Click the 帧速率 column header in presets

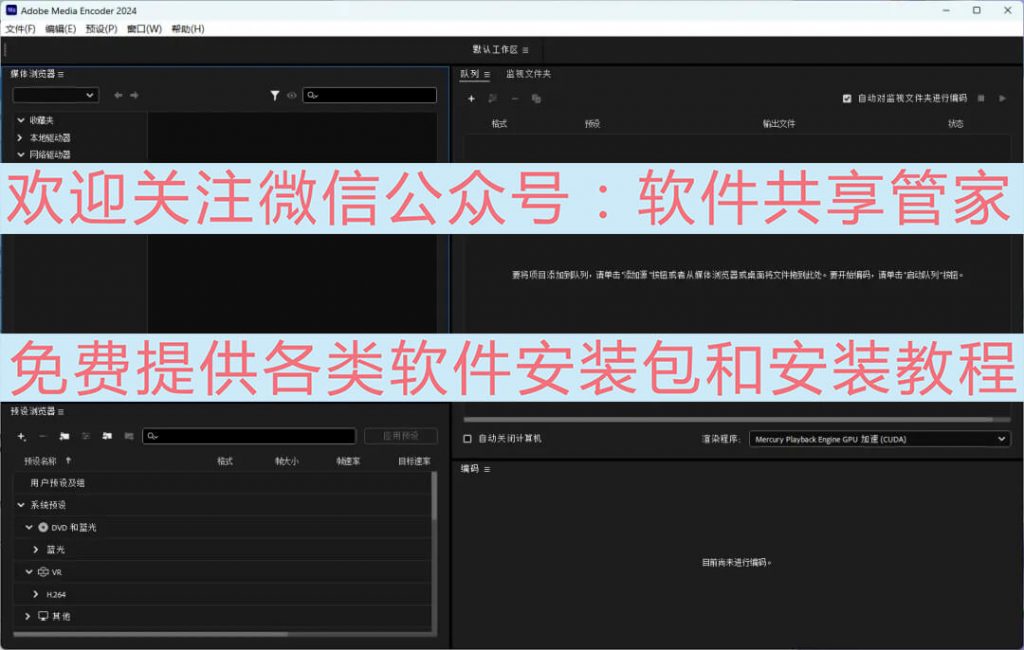coord(349,461)
